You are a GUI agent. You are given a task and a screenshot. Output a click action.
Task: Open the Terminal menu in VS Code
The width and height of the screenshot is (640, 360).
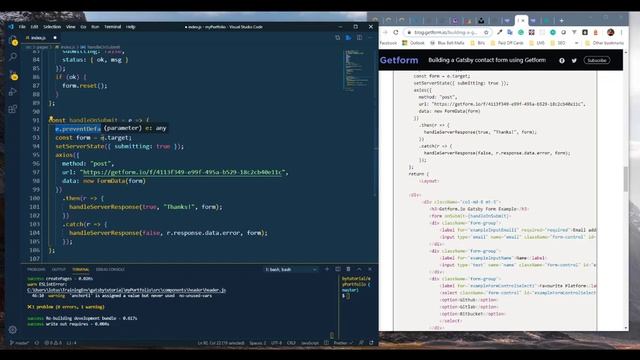(113, 27)
